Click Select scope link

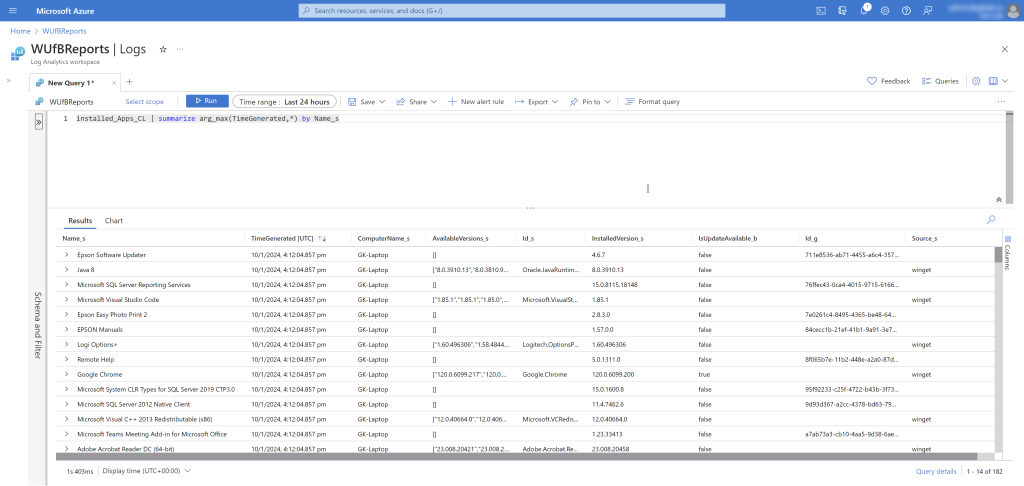144,102
